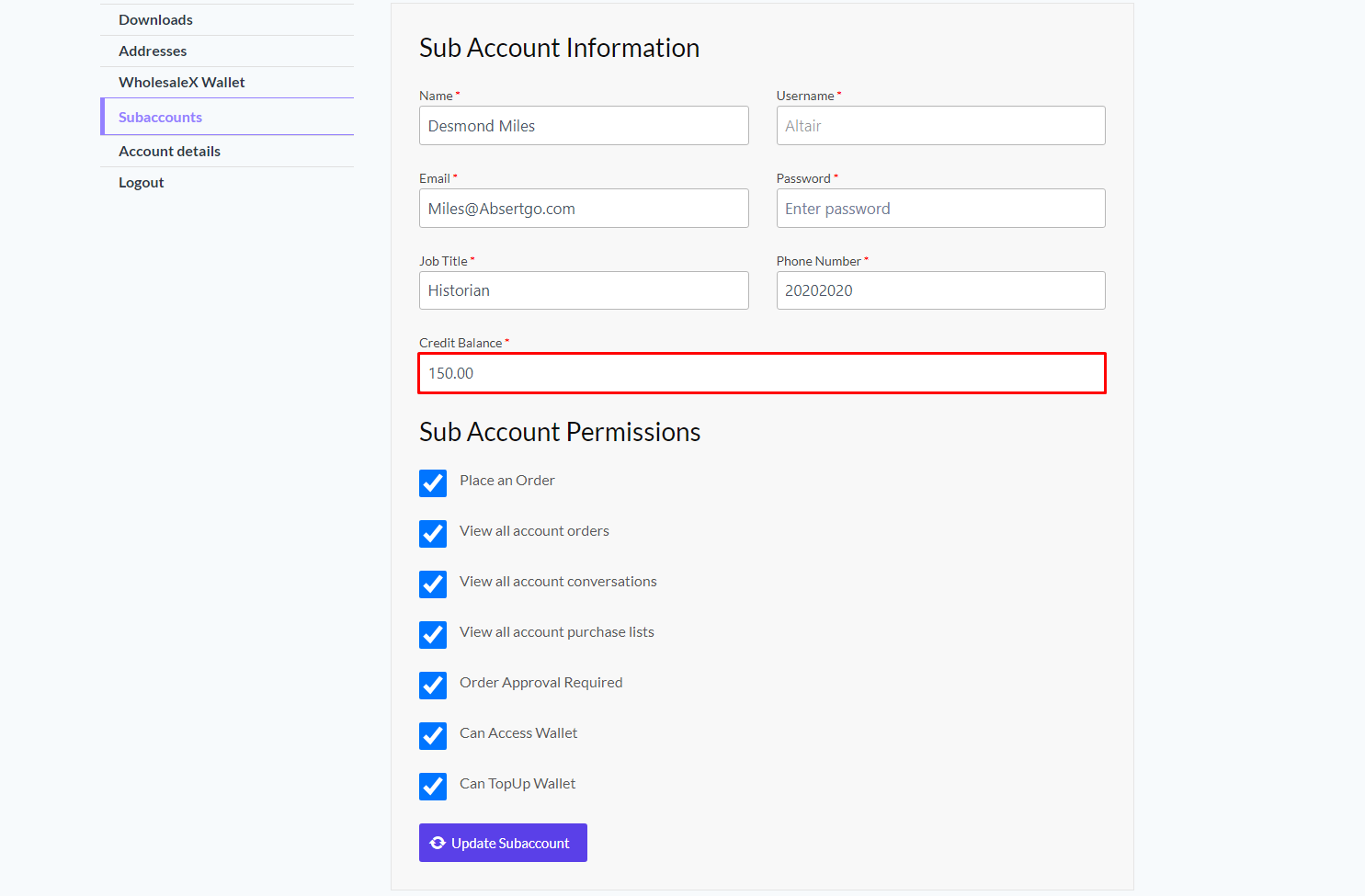1365x896 pixels.
Task: Click the Update Subaccount button
Action: tap(503, 843)
